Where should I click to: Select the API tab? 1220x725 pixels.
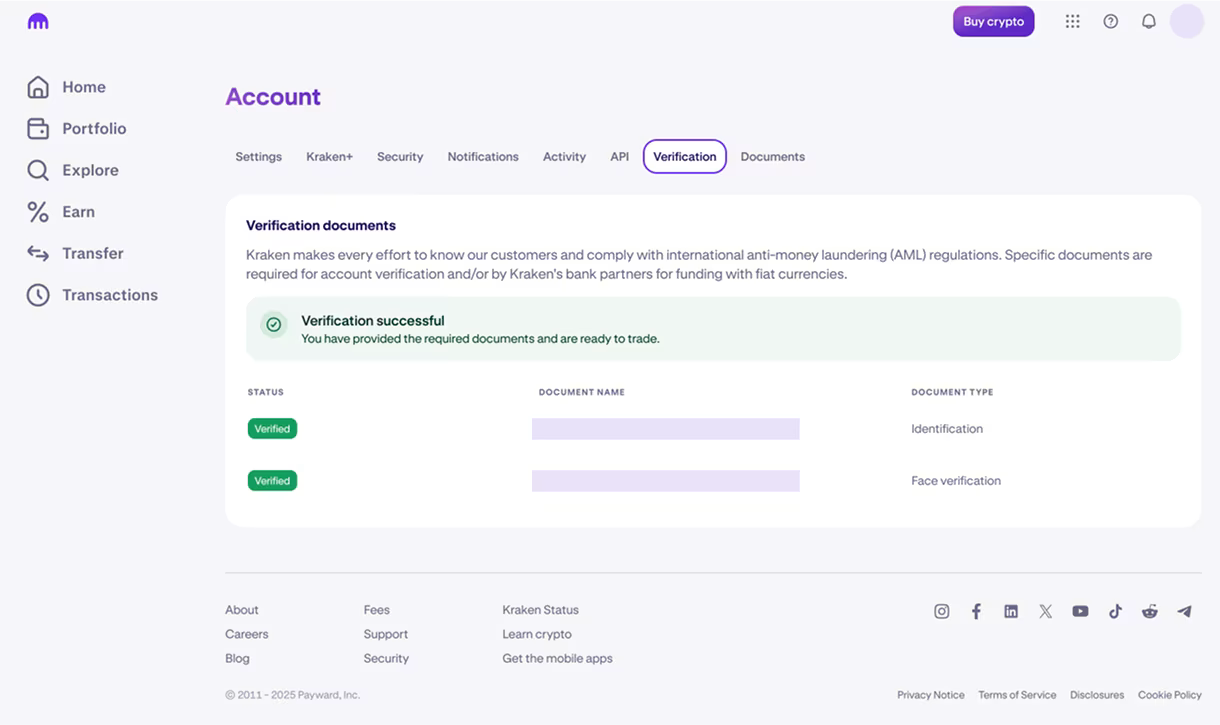(620, 157)
